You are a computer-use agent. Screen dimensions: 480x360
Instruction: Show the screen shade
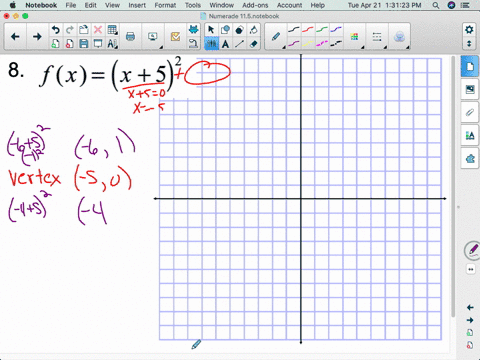pyautogui.click(x=98, y=44)
